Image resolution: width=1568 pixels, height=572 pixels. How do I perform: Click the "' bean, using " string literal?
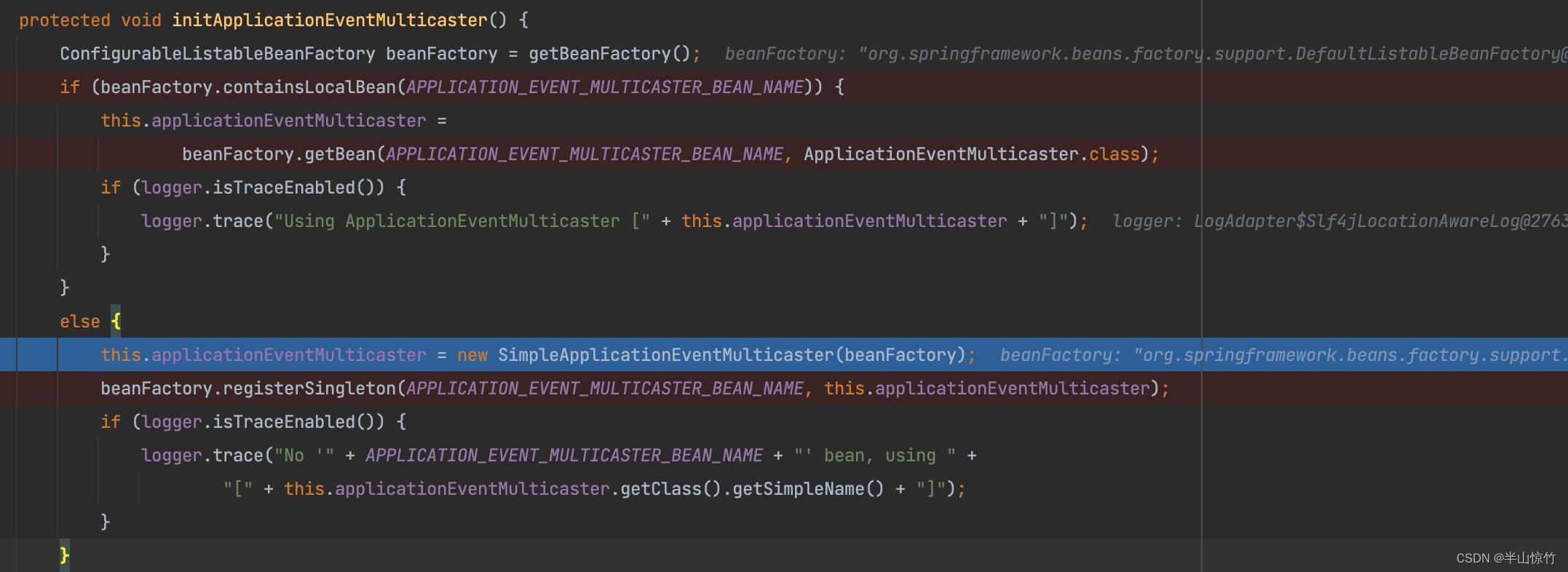pos(875,456)
